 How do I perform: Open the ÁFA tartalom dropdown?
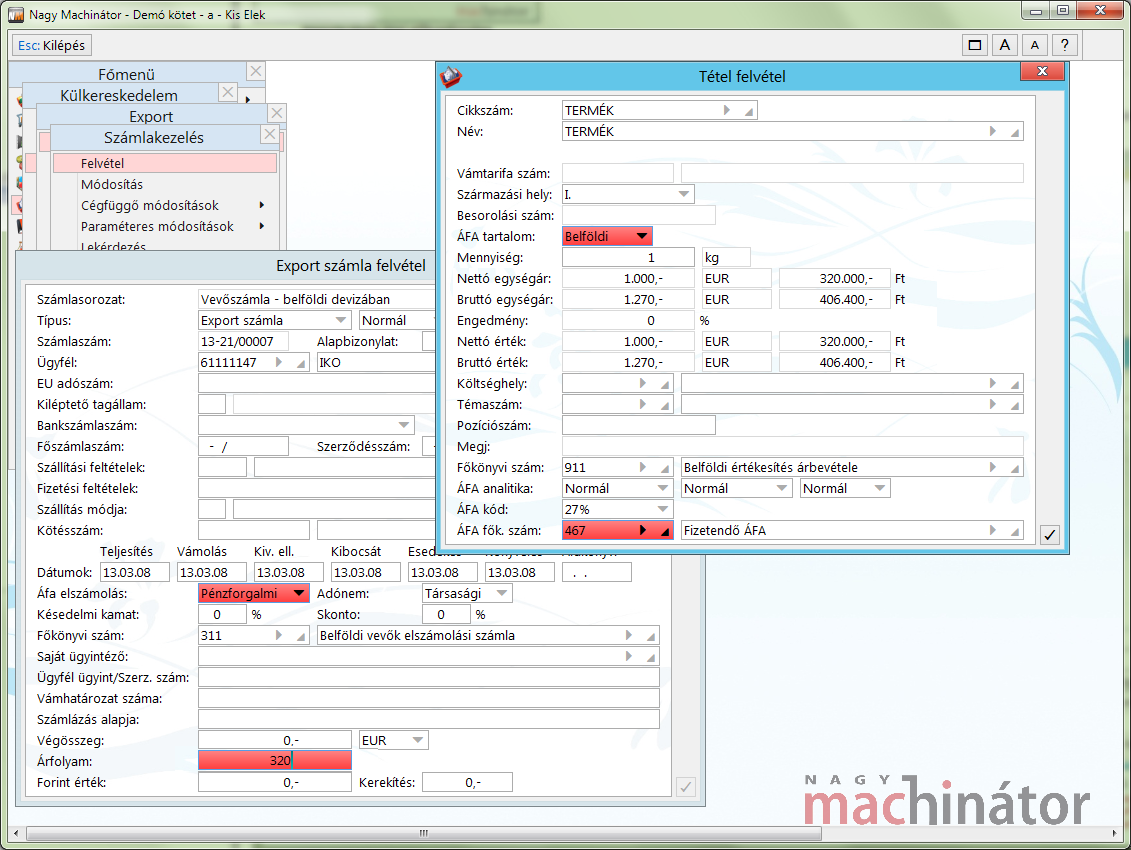642,237
